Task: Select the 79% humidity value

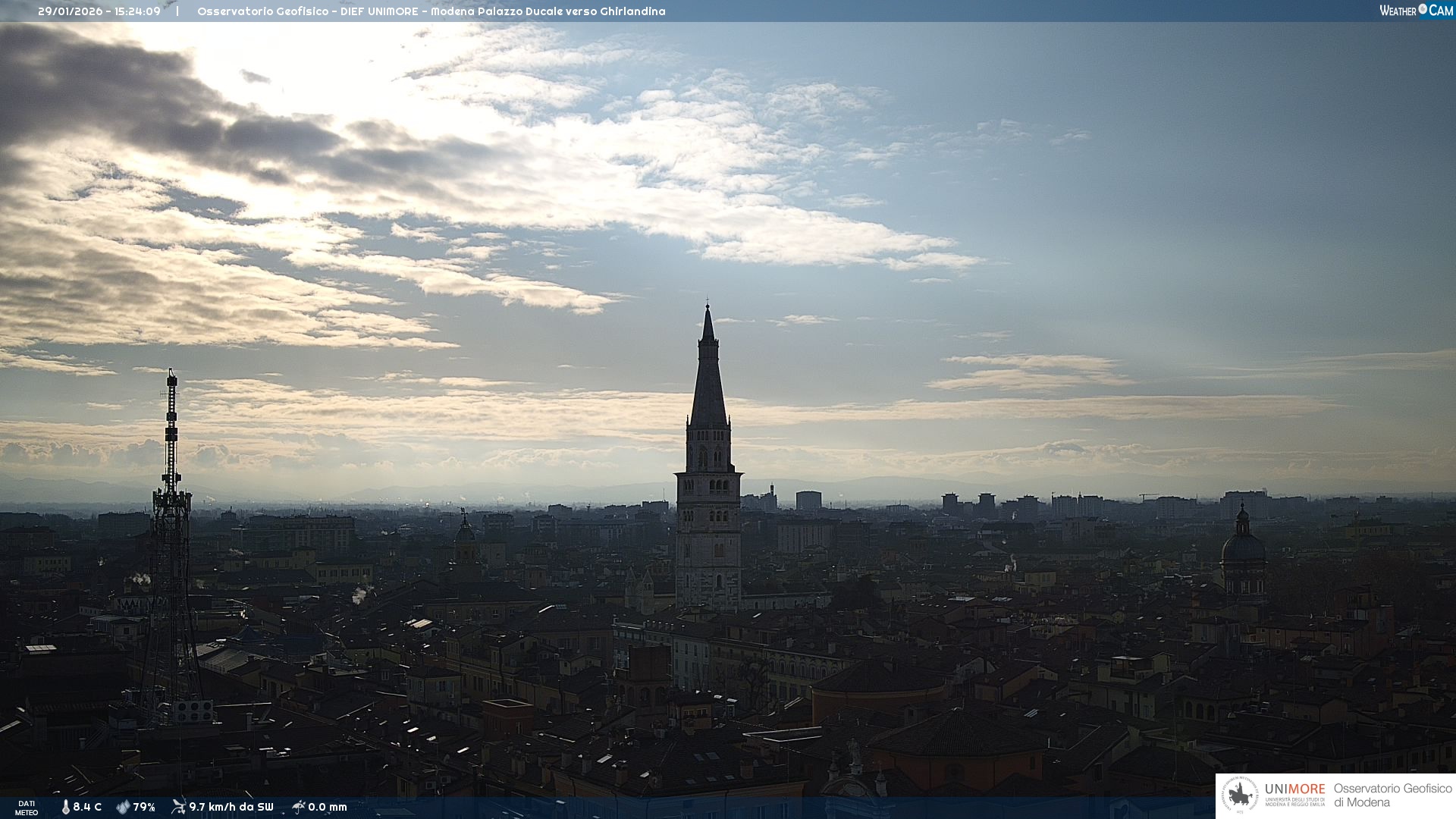Action: click(x=144, y=807)
